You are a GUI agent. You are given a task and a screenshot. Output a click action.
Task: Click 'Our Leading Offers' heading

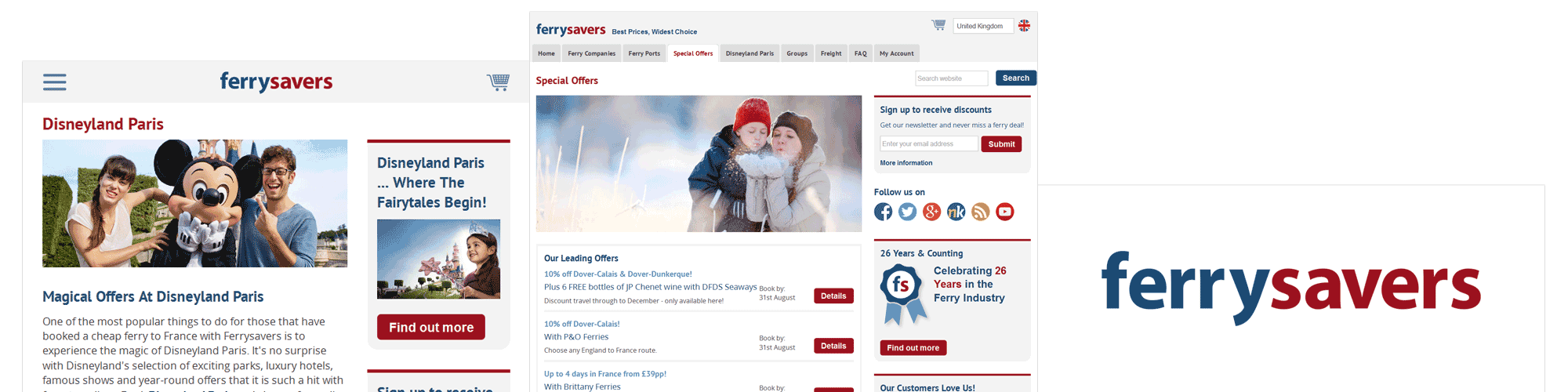[x=581, y=258]
